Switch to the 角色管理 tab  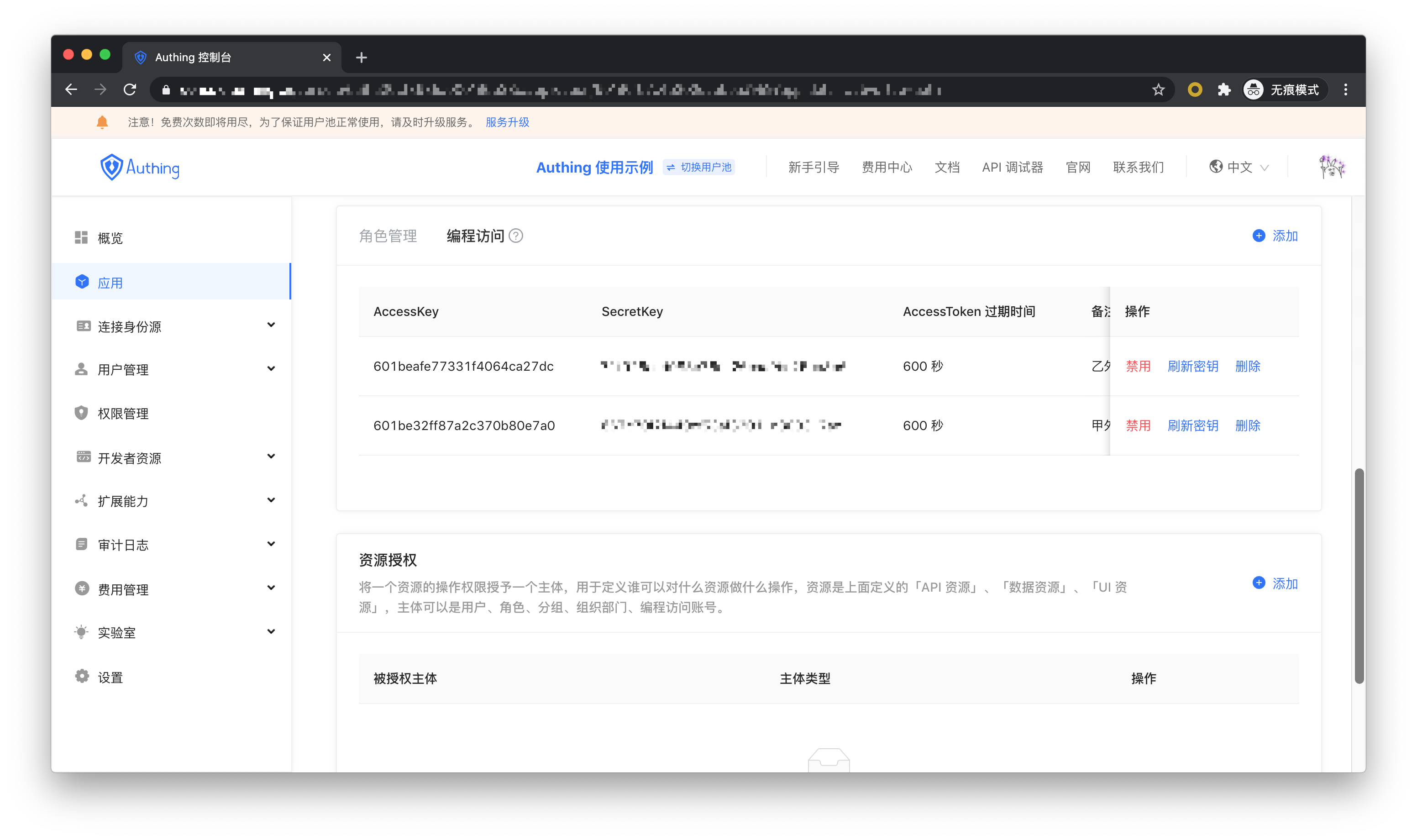click(388, 236)
